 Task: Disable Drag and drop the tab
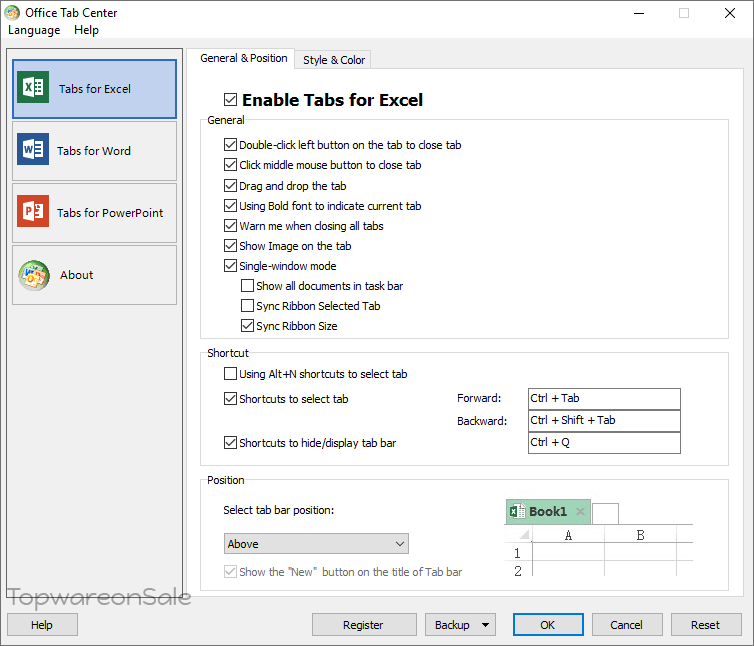230,185
